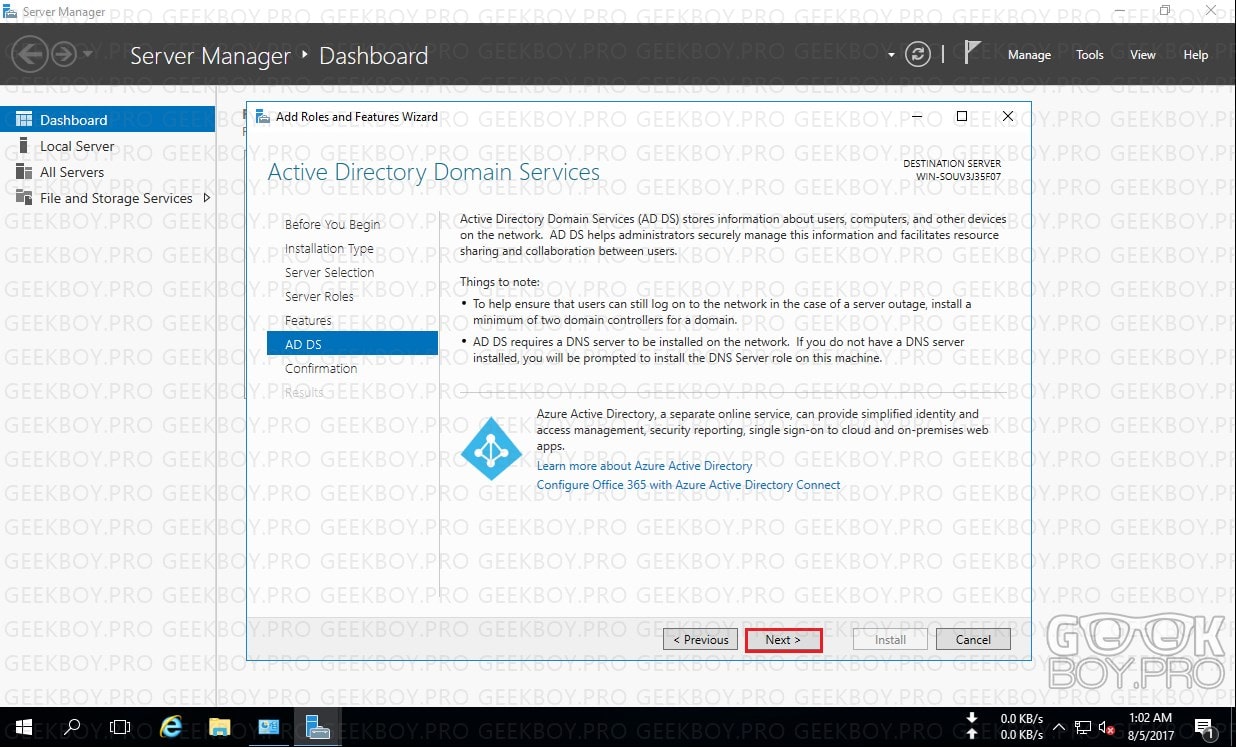This screenshot has height=747, width=1236.
Task: Click the Windows Start button
Action: coord(22,727)
